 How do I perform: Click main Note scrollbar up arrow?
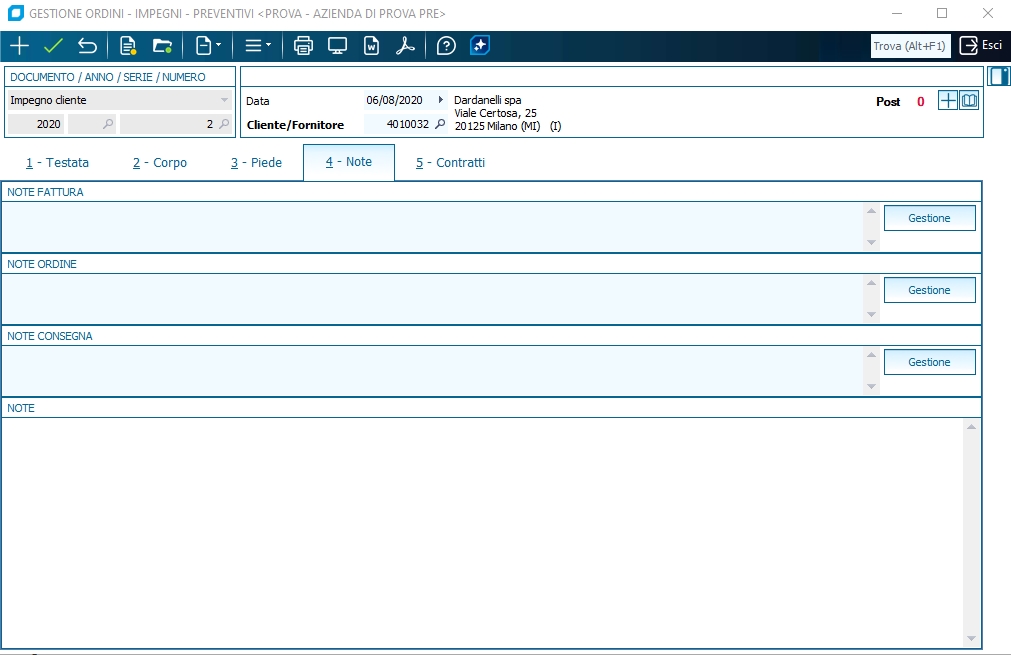click(971, 427)
